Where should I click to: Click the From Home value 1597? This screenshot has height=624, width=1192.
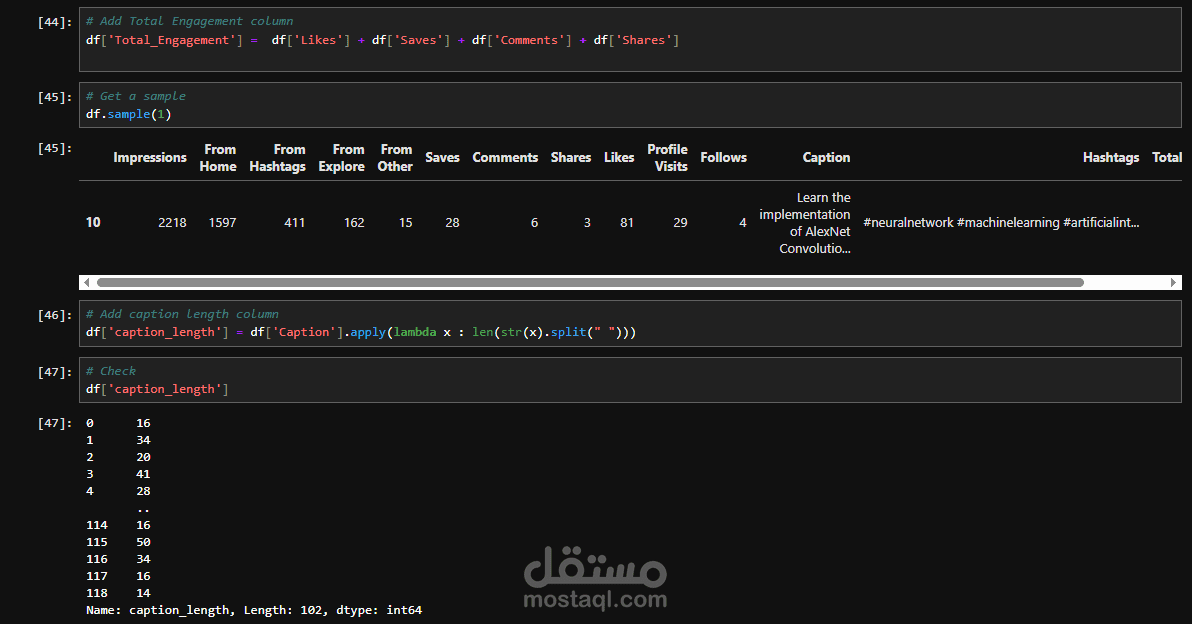point(222,223)
